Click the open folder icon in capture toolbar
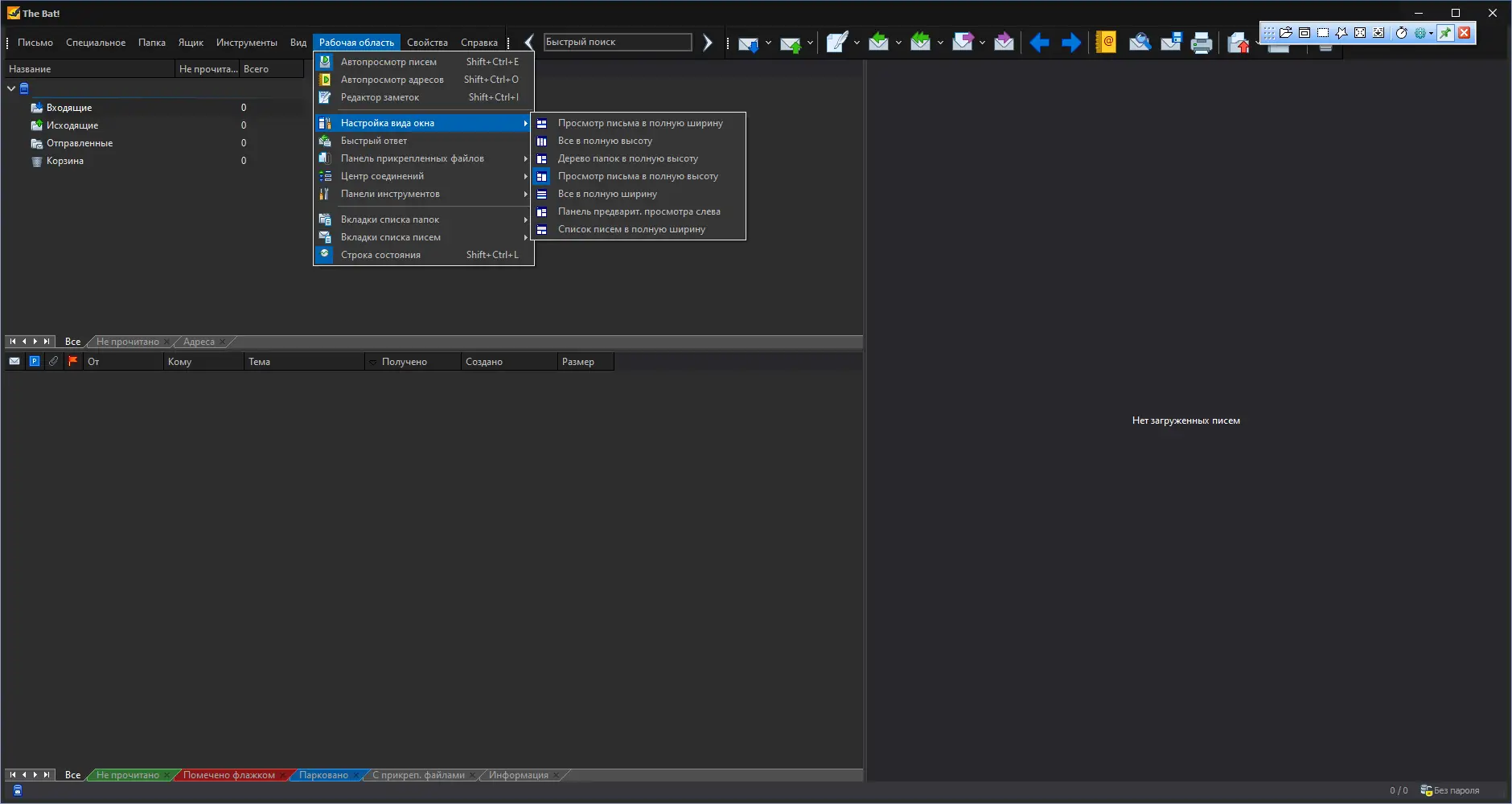Viewport: 1512px width, 804px height. [1286, 33]
